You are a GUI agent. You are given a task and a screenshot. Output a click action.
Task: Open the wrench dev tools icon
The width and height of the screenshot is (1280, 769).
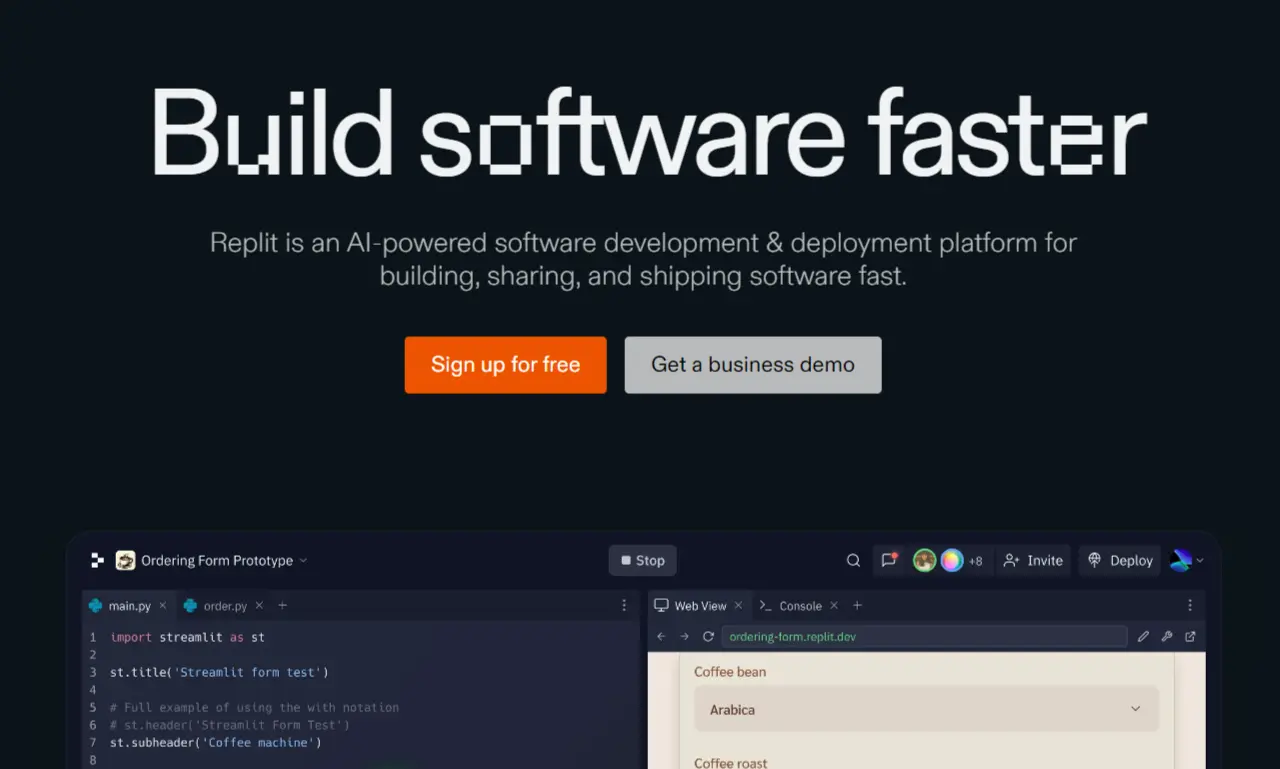coord(1166,637)
